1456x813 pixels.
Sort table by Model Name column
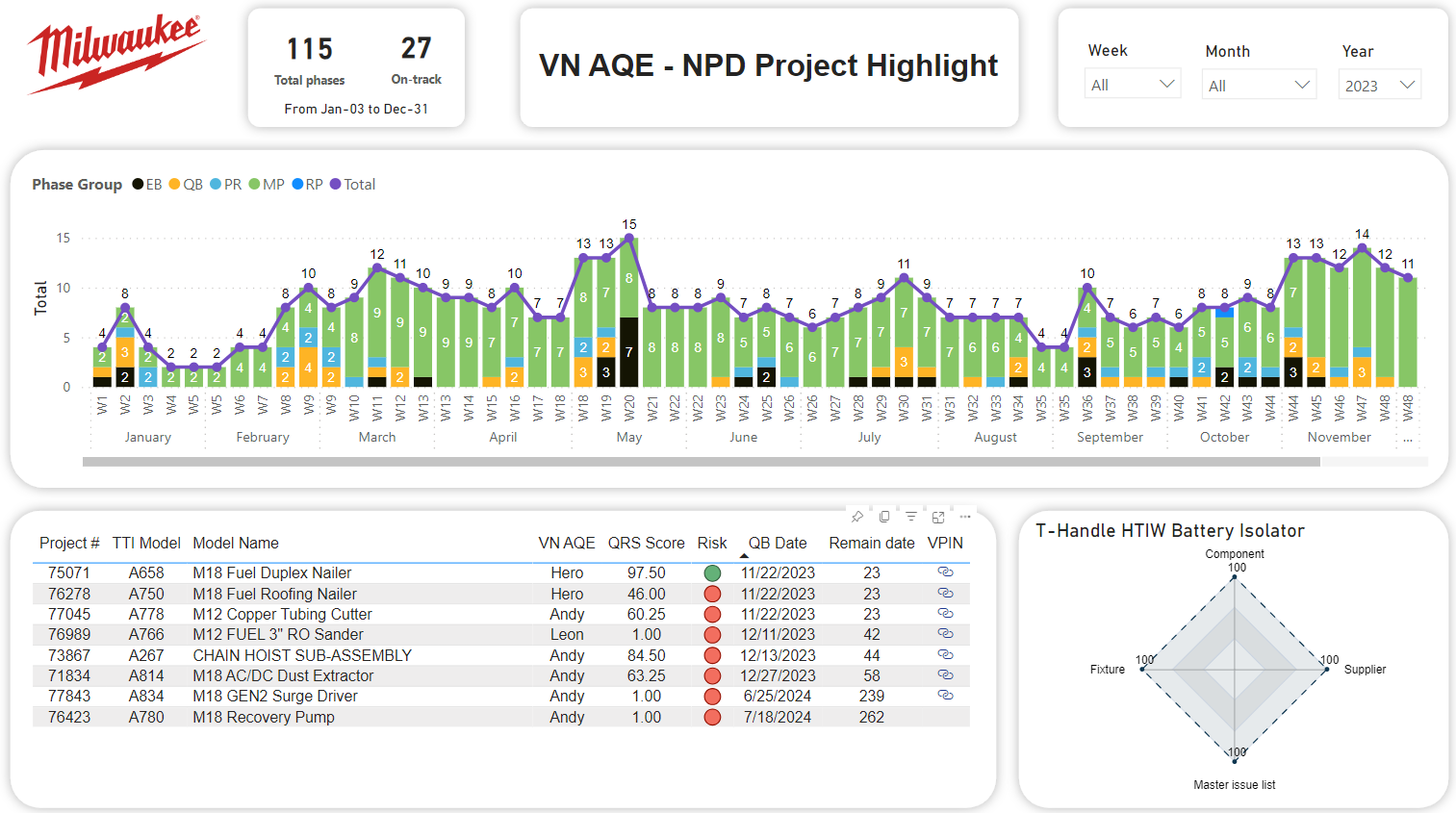coord(236,543)
